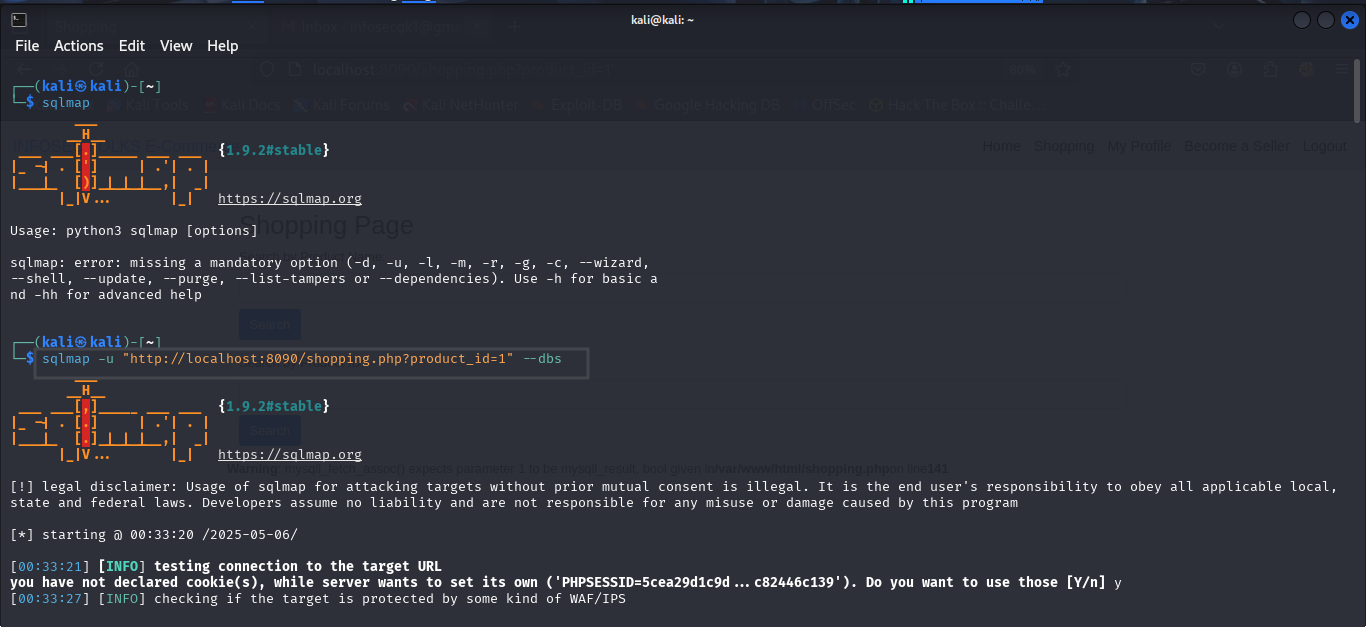Click the 'starting @ 00:33:20' line
The image size is (1366, 627).
[154, 535]
